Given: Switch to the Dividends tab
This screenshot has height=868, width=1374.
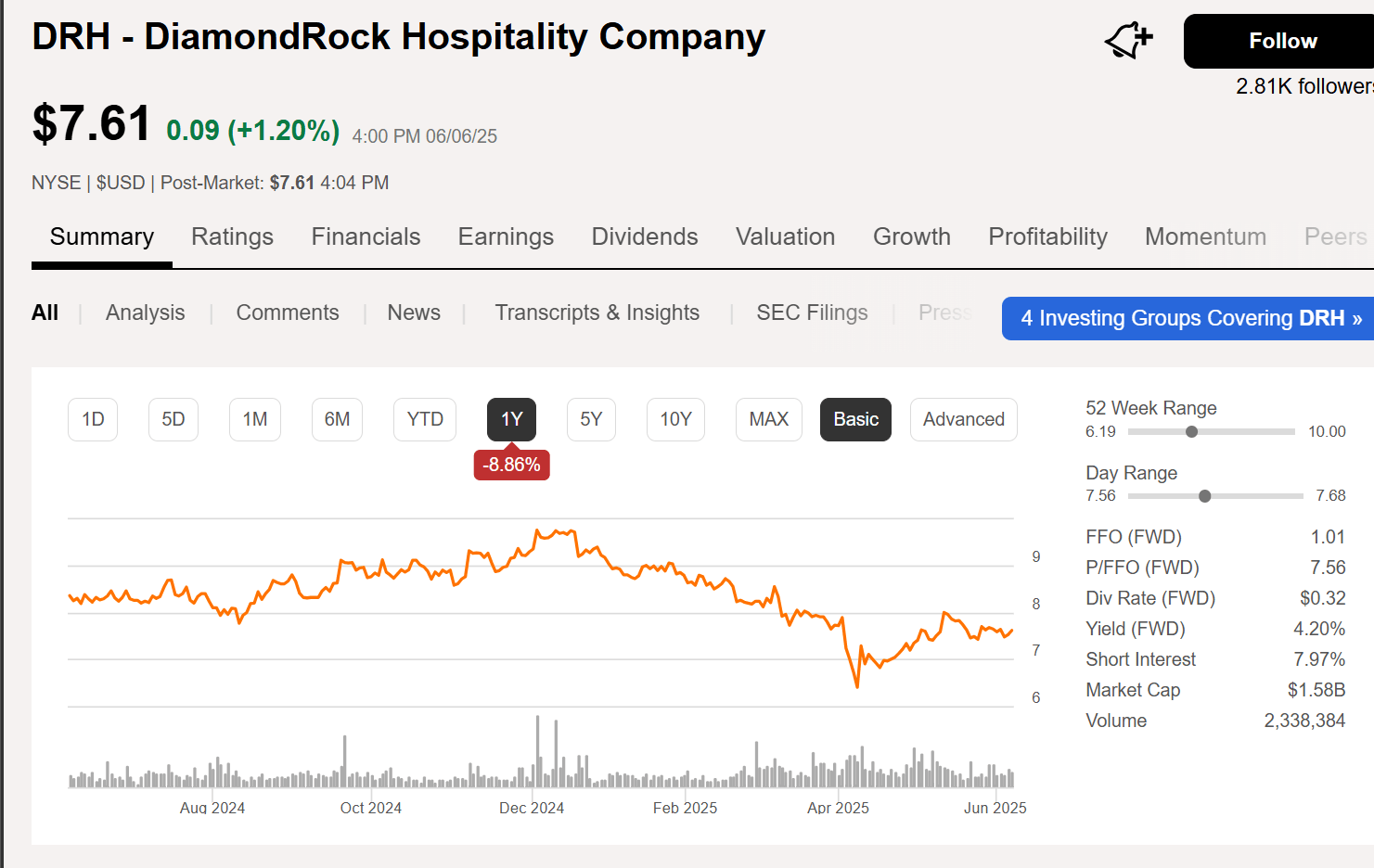Looking at the screenshot, I should [x=644, y=236].
